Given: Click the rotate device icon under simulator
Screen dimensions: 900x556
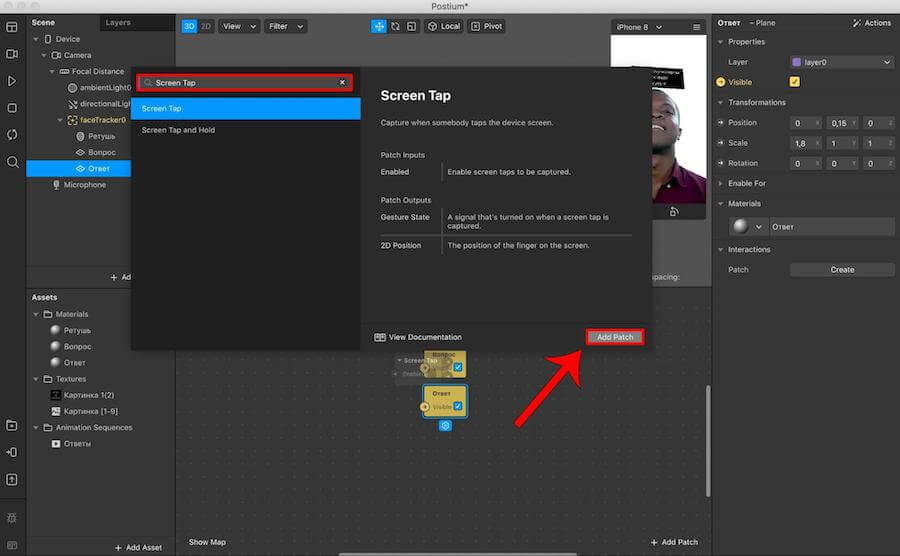Looking at the screenshot, I should pos(675,211).
